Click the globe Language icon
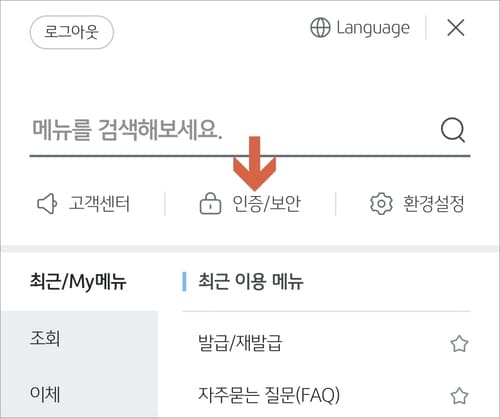The image size is (500, 418). pyautogui.click(x=320, y=28)
